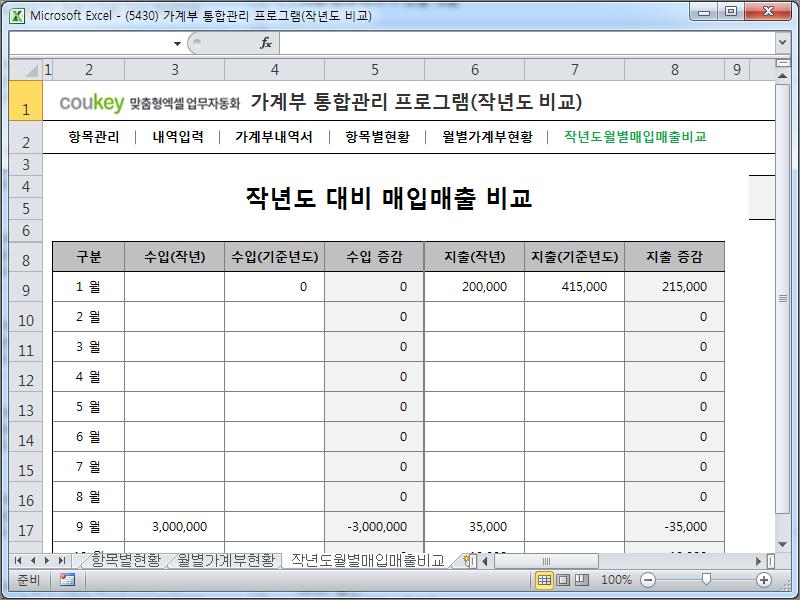Go to first sheet navigation arrow
This screenshot has width=800, height=600.
point(18,561)
